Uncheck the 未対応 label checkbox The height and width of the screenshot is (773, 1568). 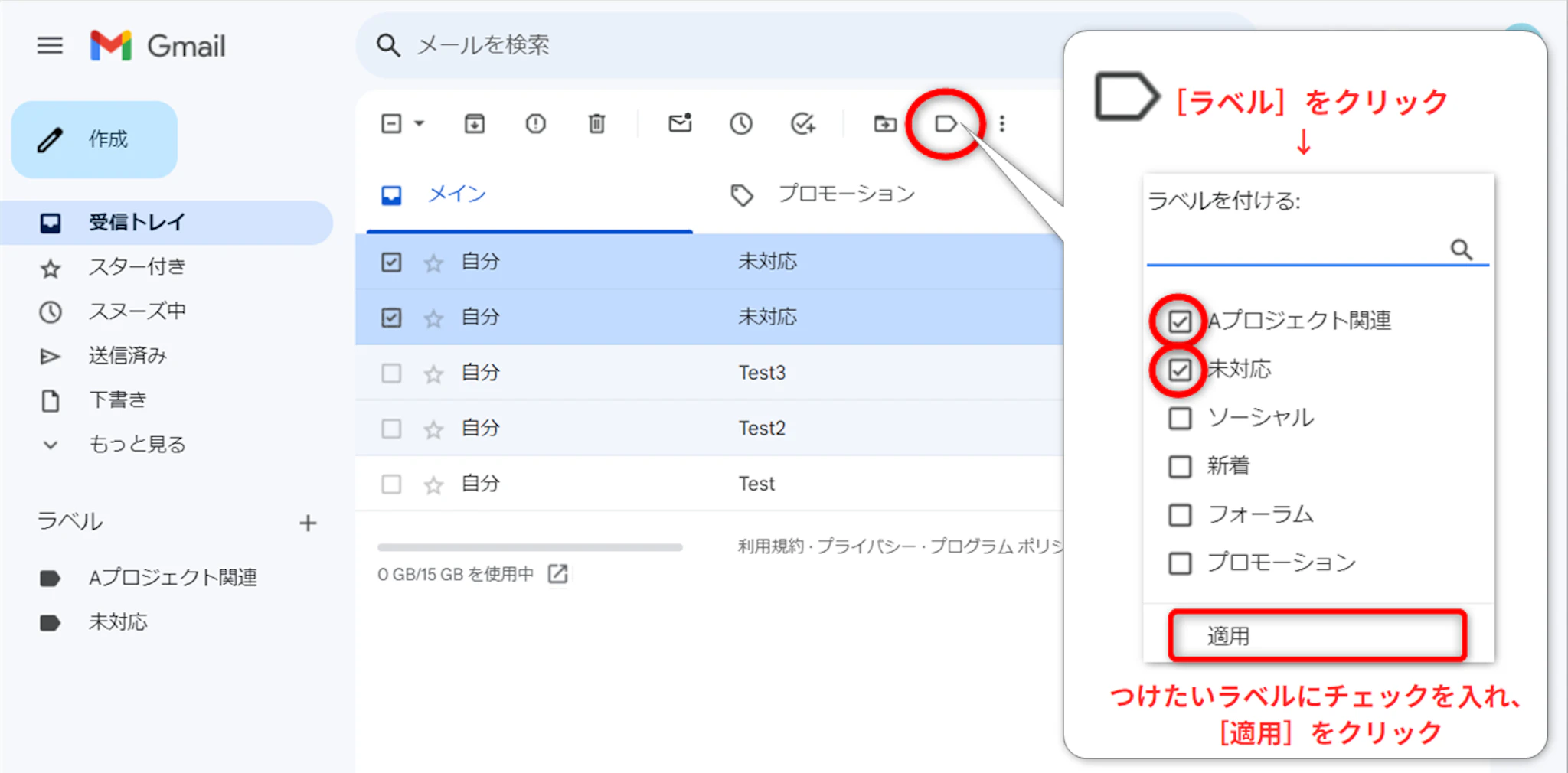1180,370
